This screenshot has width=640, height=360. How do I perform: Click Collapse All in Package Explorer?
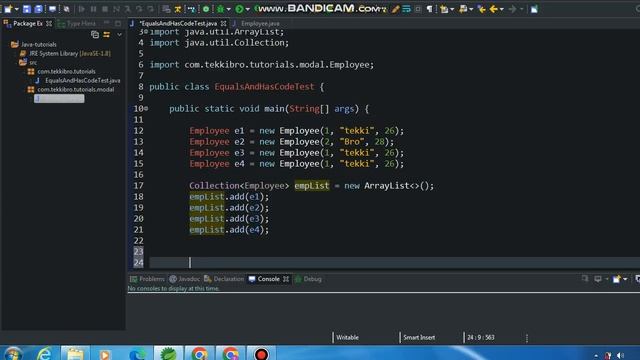(95, 35)
